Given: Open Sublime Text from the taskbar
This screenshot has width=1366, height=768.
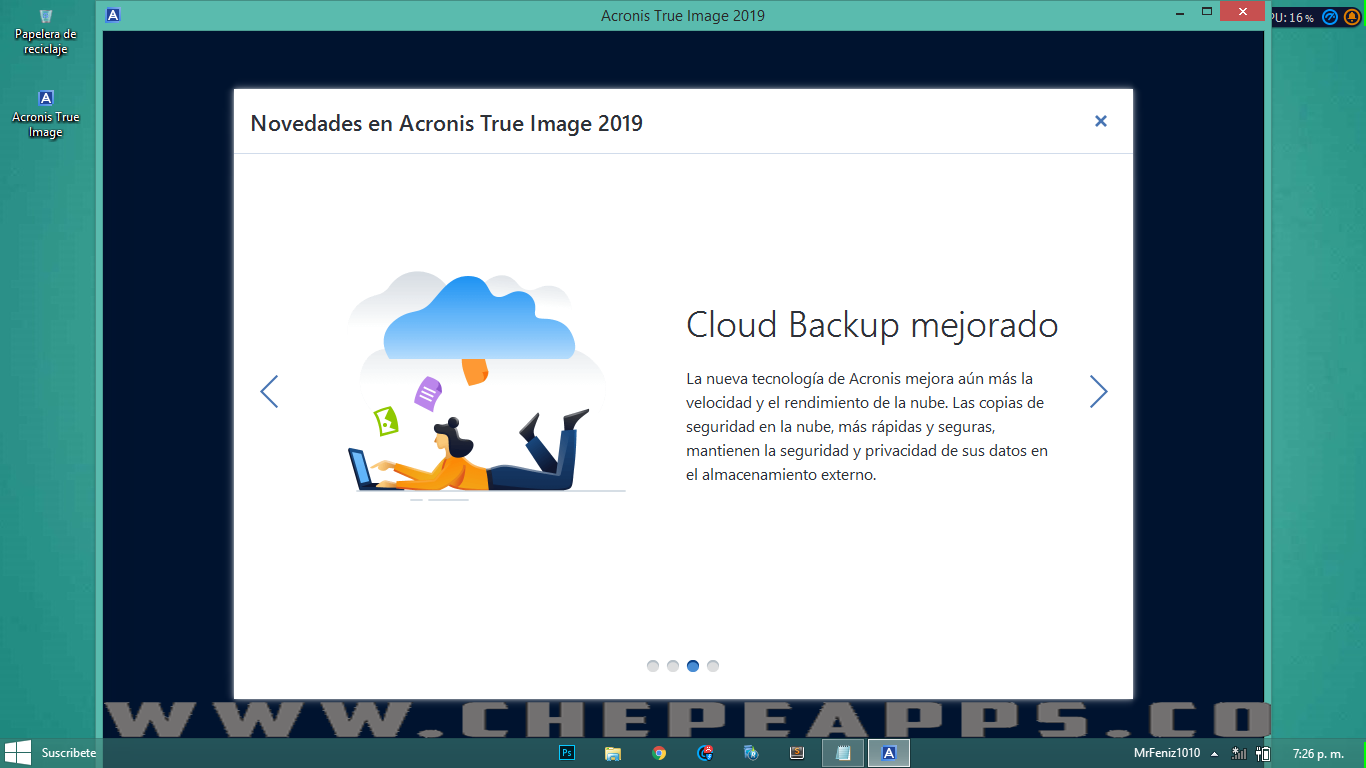Looking at the screenshot, I should [797, 753].
